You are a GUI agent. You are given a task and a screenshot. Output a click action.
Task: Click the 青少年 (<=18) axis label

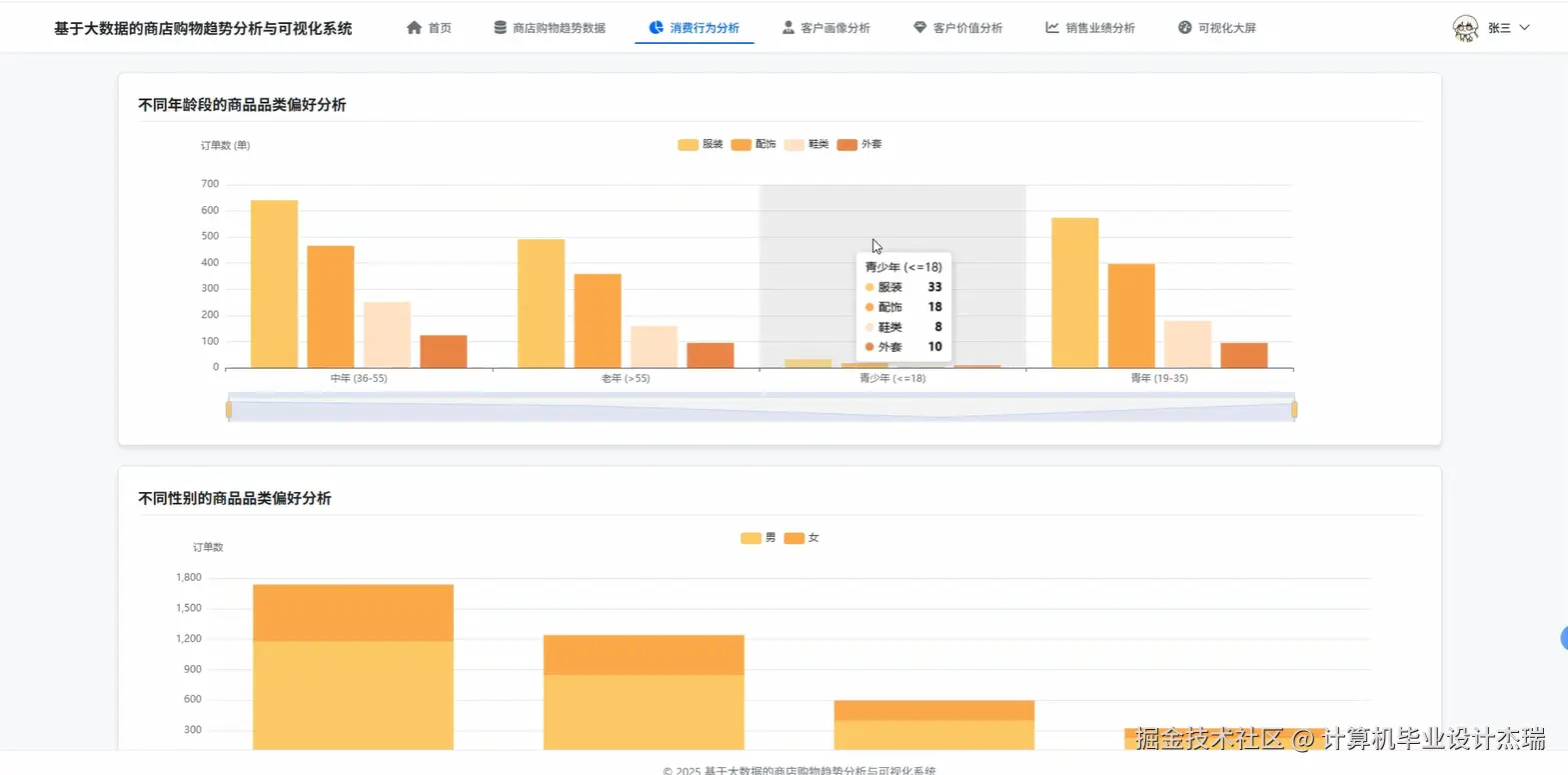tap(892, 379)
